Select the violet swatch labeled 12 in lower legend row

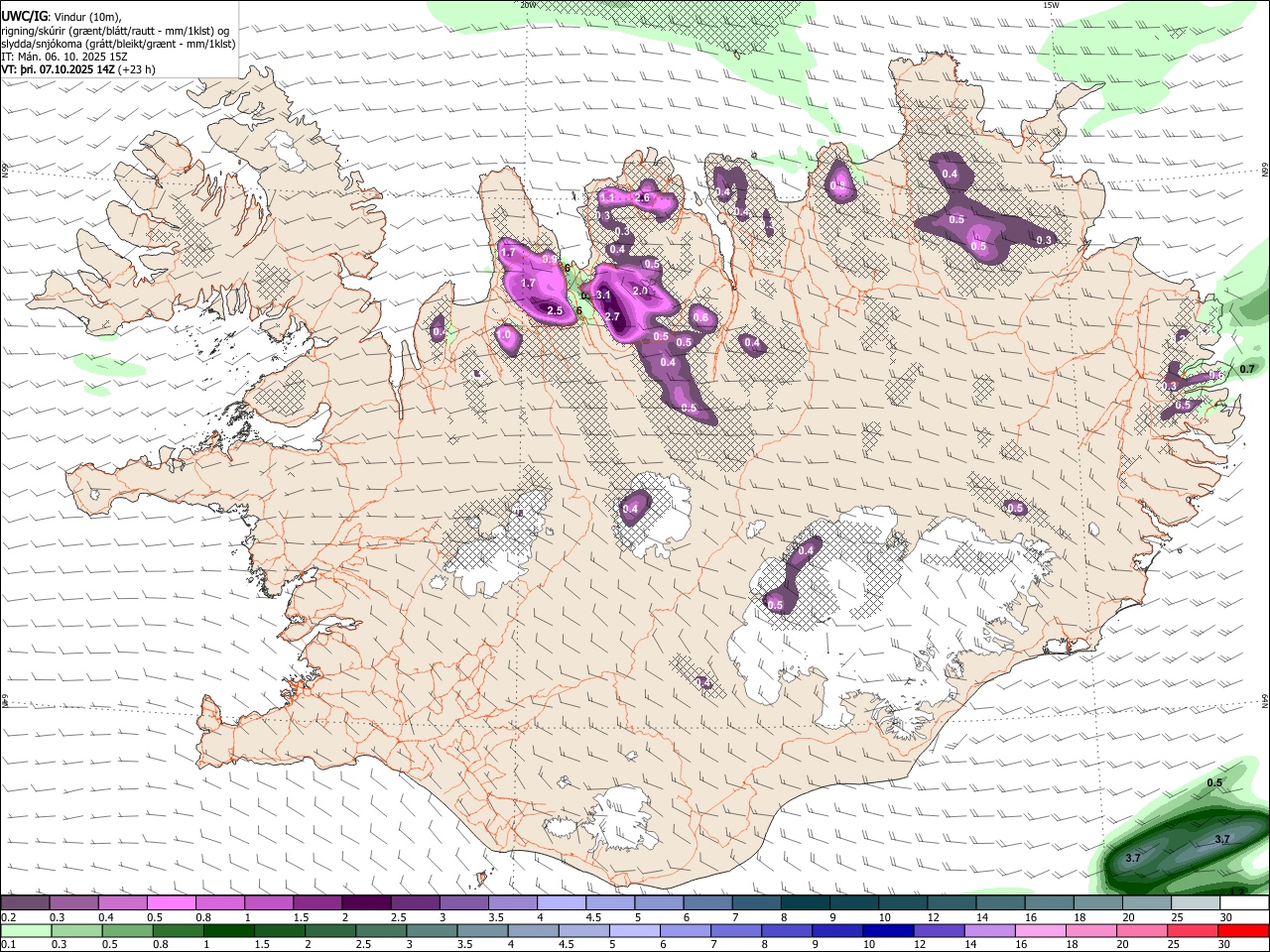[939, 931]
